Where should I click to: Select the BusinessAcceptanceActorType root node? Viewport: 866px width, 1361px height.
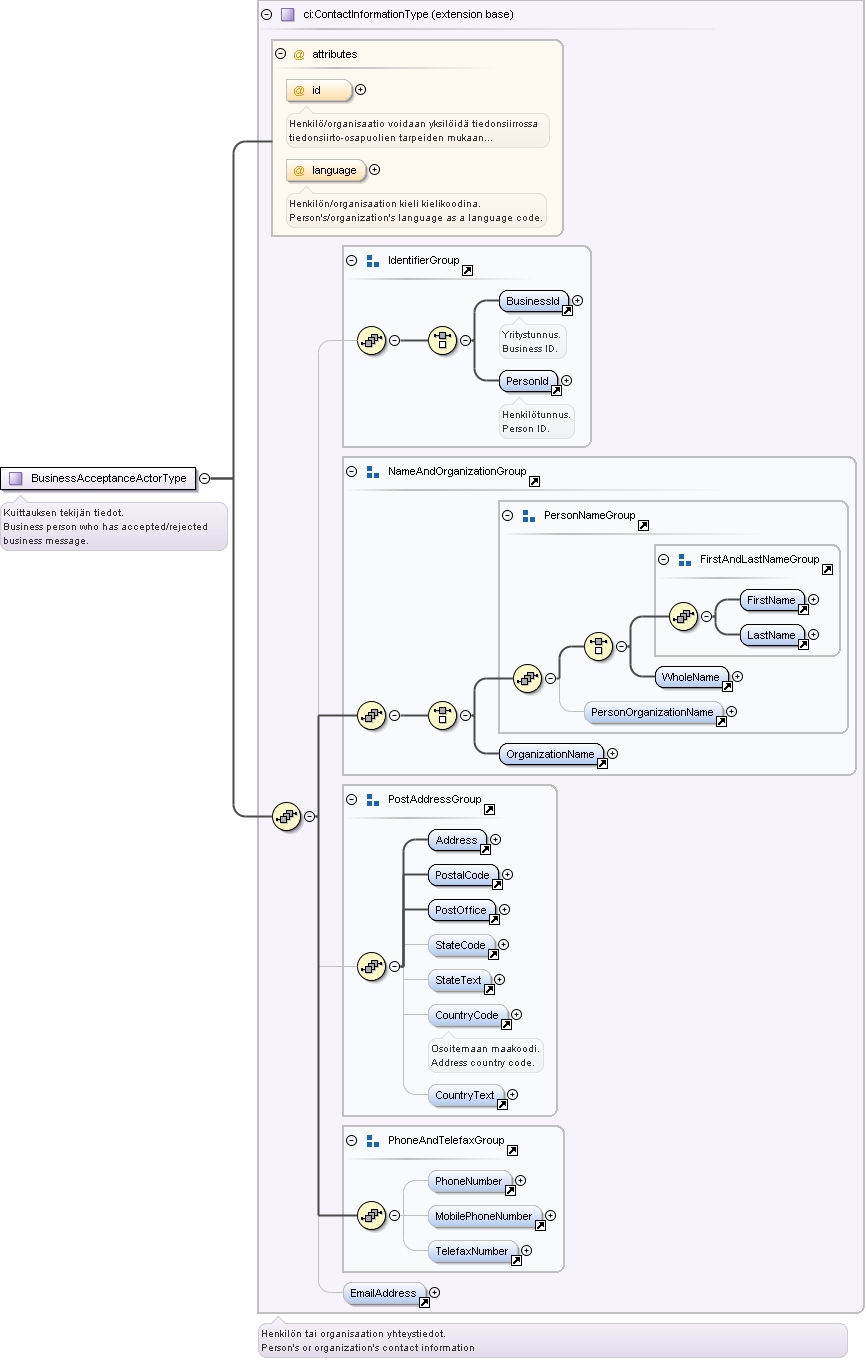(x=98, y=478)
